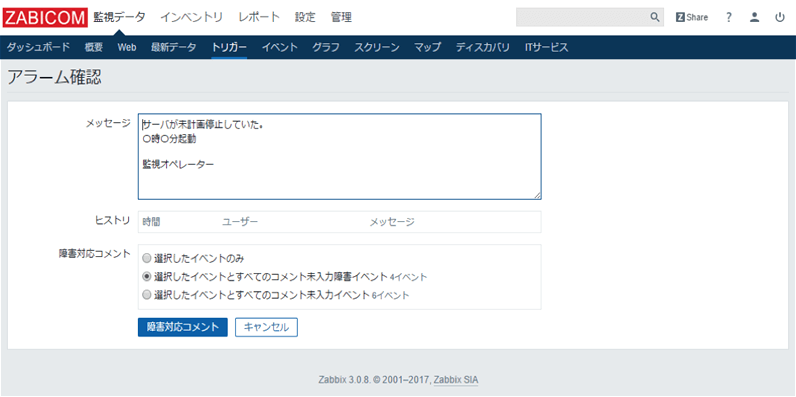
Task: Go to the ディスカバリ submenu
Action: pyautogui.click(x=483, y=48)
